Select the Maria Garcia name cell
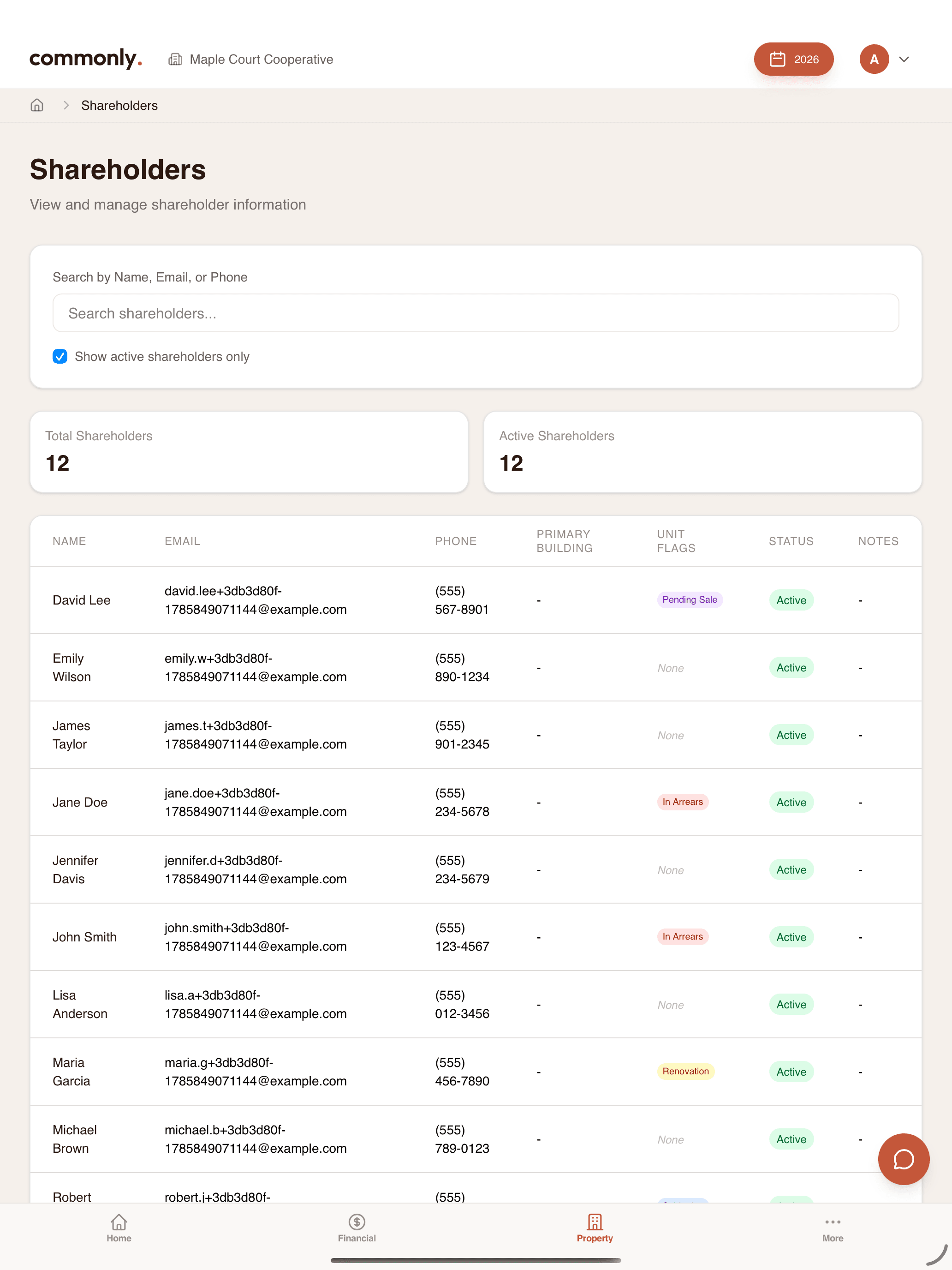 pos(71,1072)
